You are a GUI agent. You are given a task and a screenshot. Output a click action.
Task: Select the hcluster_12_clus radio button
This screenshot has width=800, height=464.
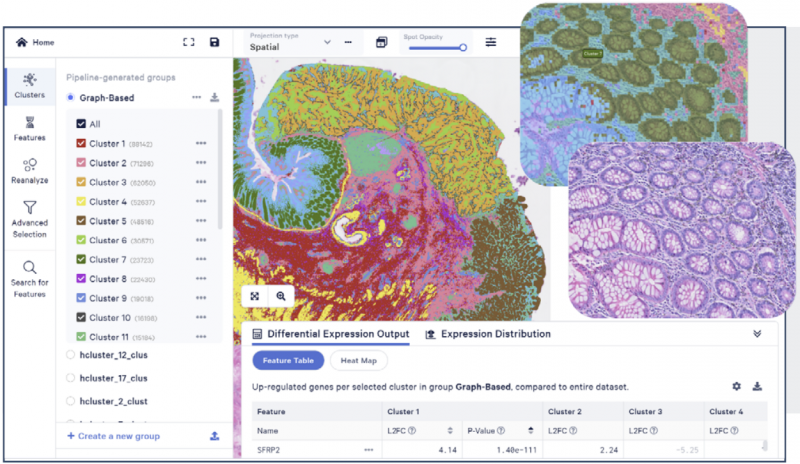[x=70, y=353]
